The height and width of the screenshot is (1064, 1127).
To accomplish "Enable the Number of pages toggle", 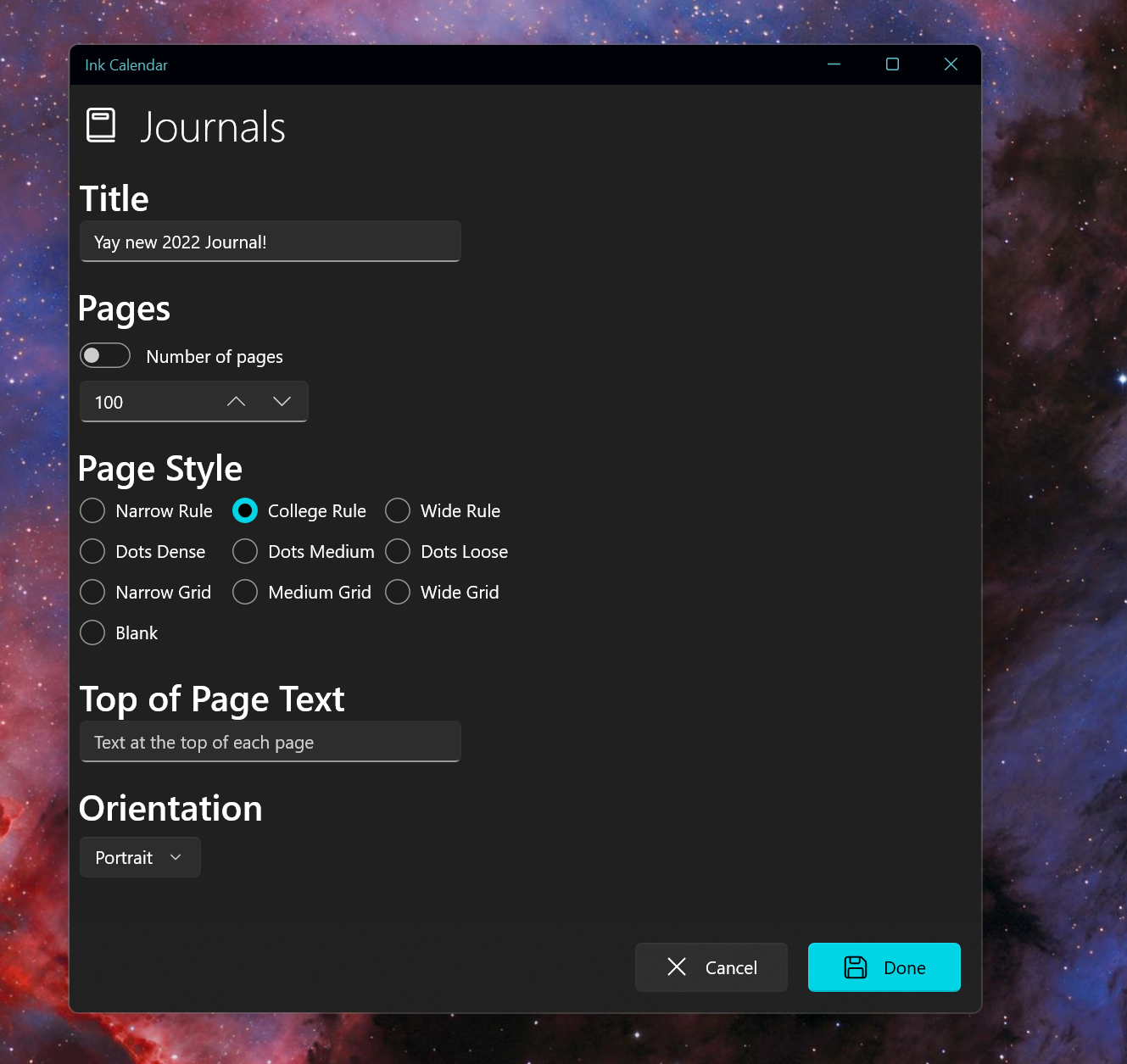I will [104, 355].
